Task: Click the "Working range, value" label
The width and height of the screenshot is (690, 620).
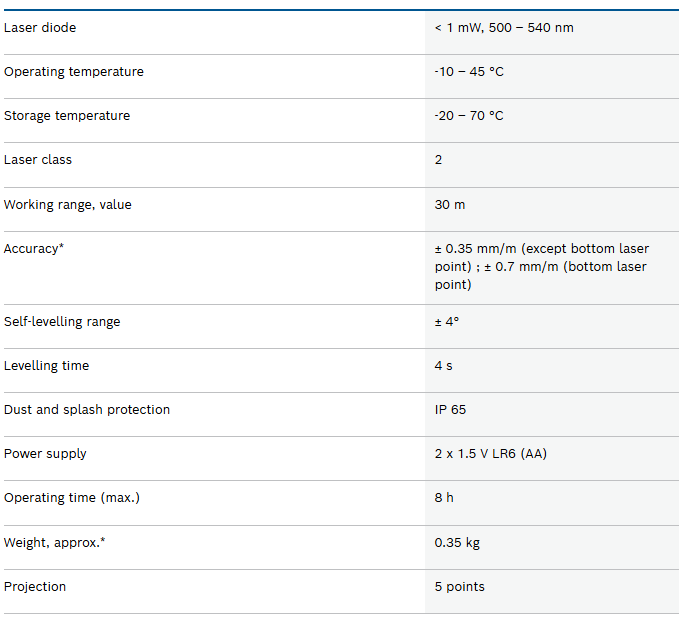Action: tap(68, 205)
